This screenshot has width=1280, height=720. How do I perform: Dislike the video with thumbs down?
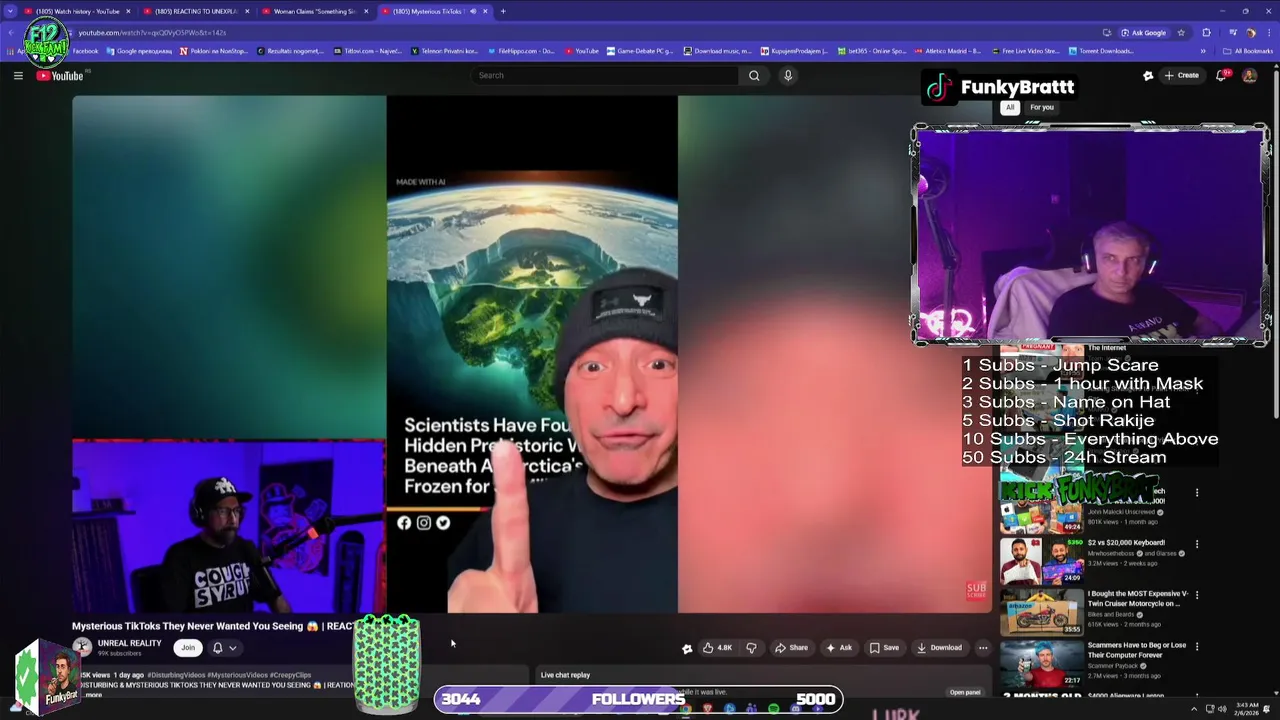coord(751,647)
